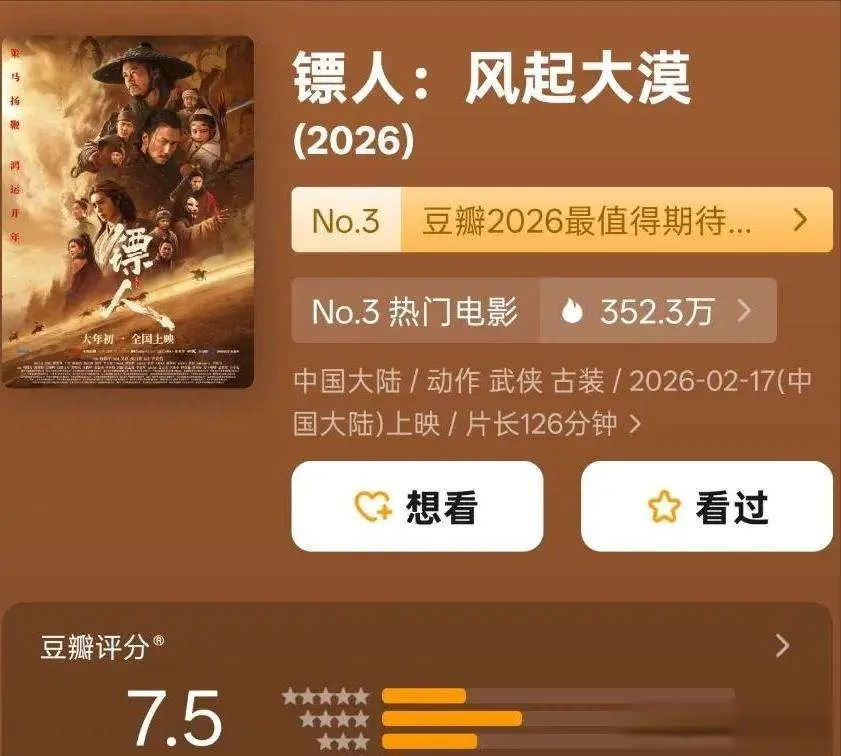This screenshot has height=756, width=841.
Task: Expand the 352.3万 popularity chevron
Action: [744, 310]
